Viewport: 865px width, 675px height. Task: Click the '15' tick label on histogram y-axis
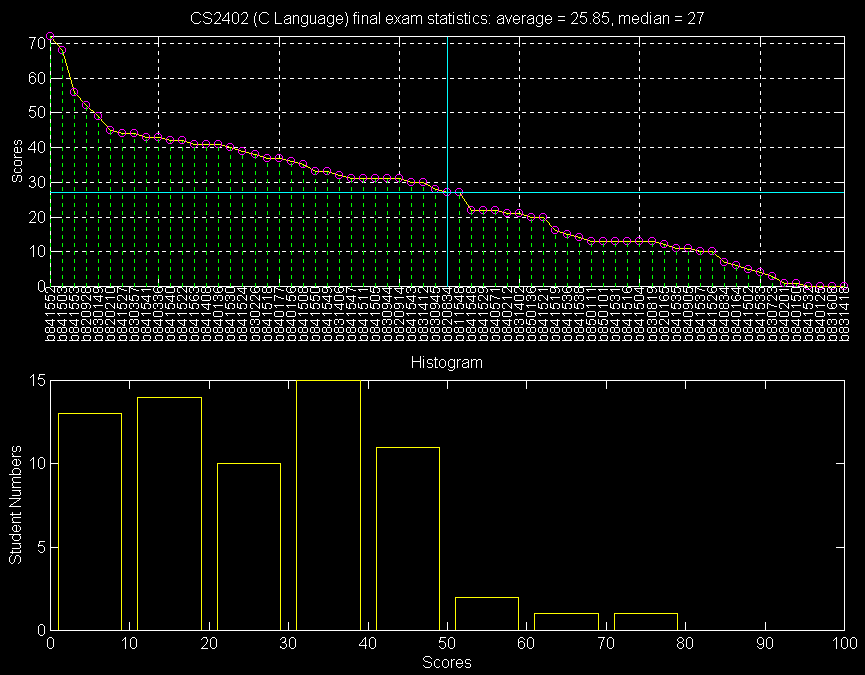(x=34, y=380)
